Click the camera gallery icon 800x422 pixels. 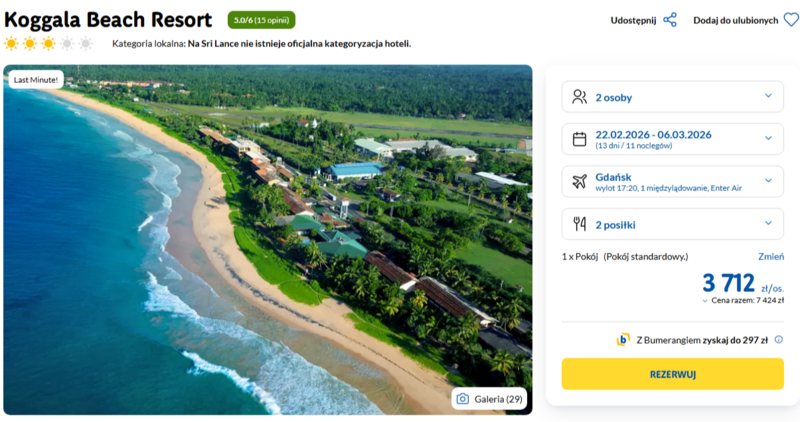463,399
